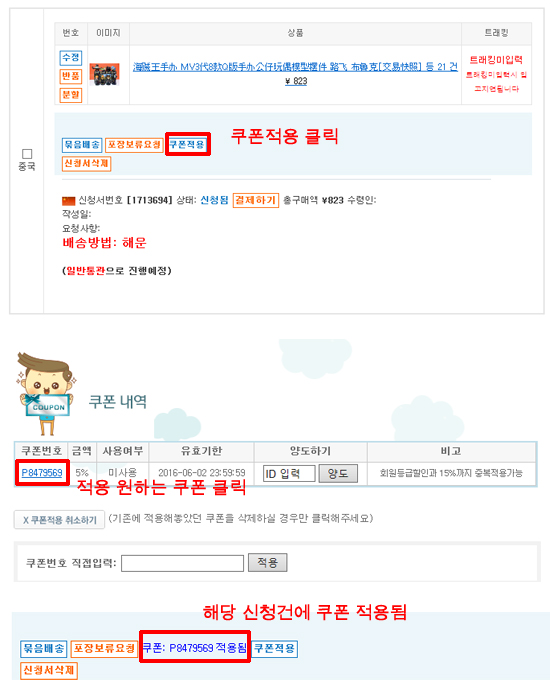Click the 수정 edit button

coord(71,58)
